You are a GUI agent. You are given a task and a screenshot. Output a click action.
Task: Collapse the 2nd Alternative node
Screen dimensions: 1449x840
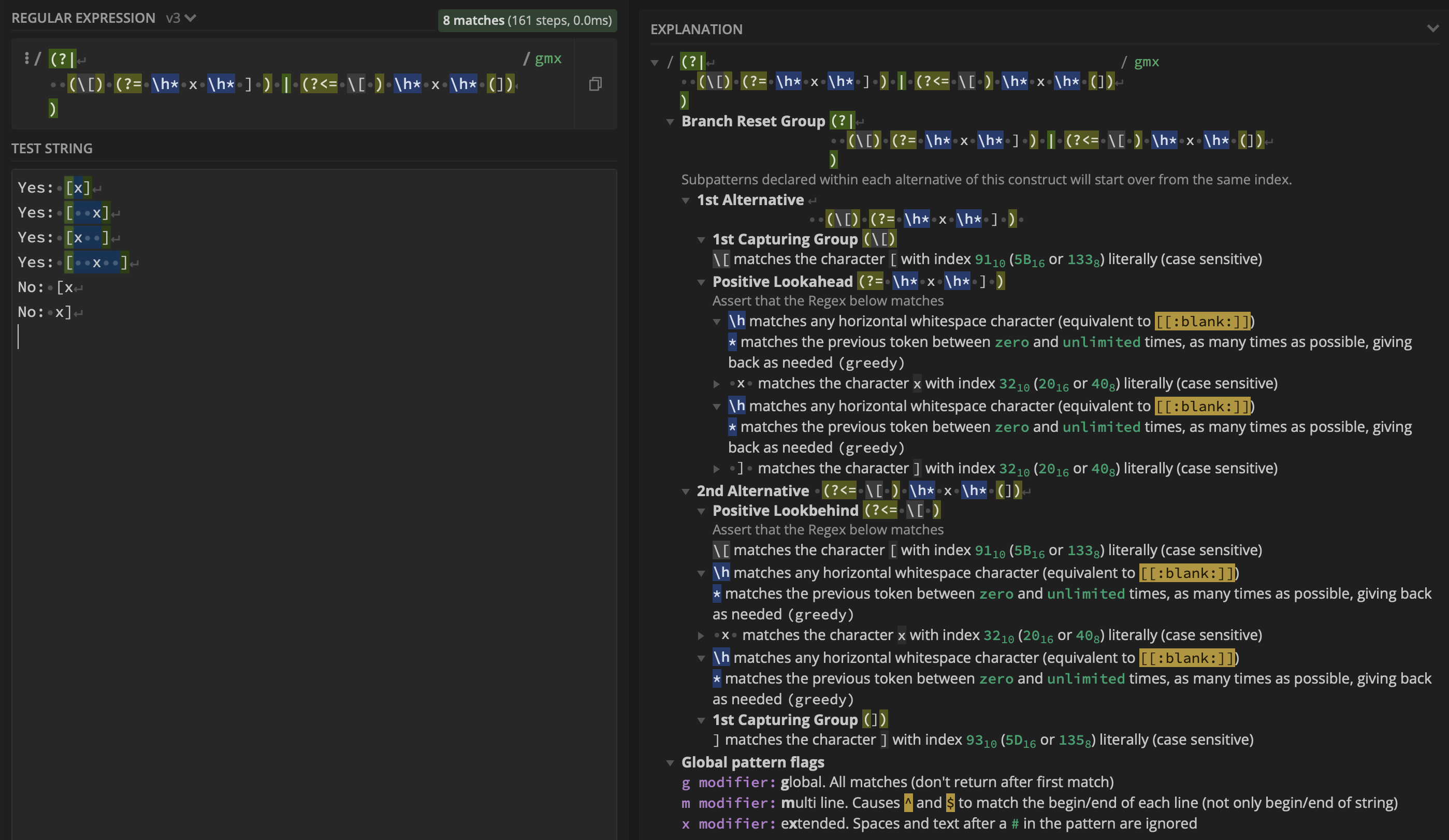tap(685, 491)
